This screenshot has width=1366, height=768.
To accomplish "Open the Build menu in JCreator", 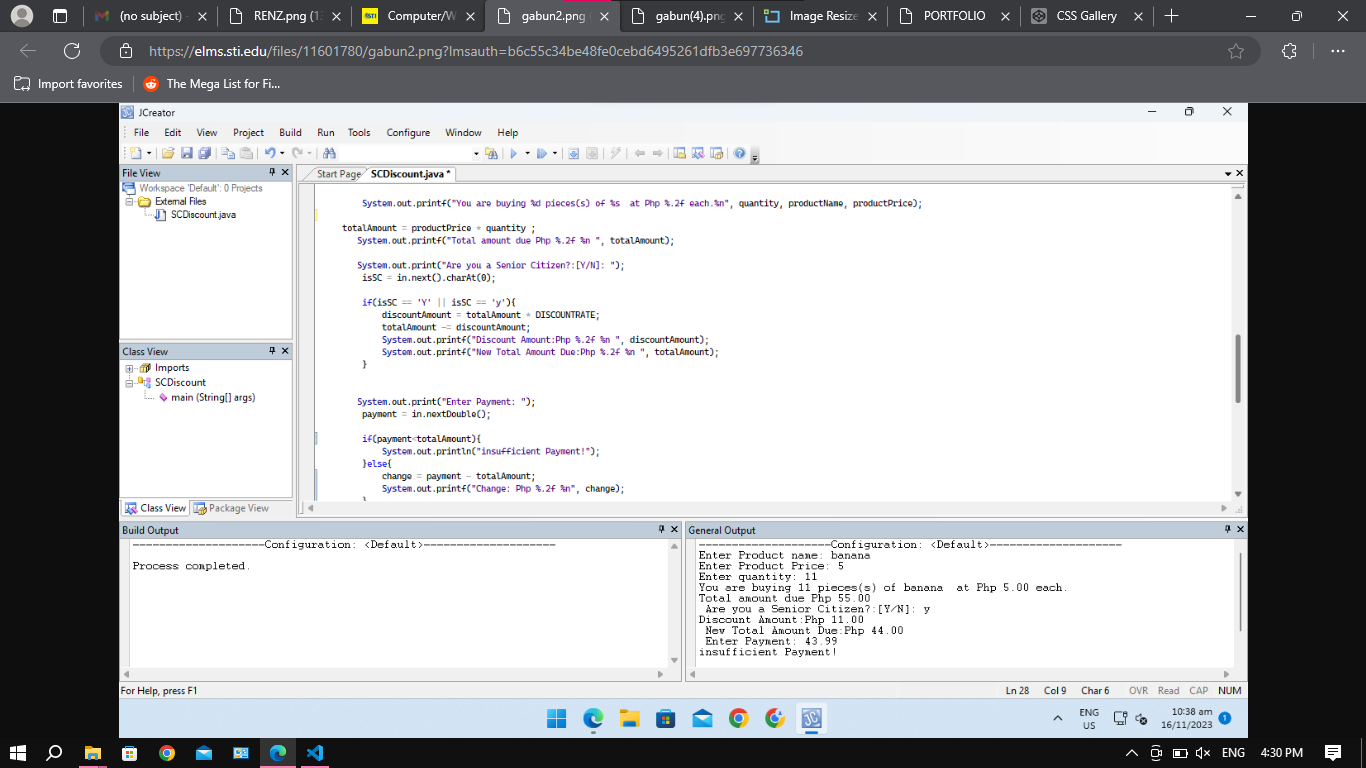I will (x=290, y=132).
